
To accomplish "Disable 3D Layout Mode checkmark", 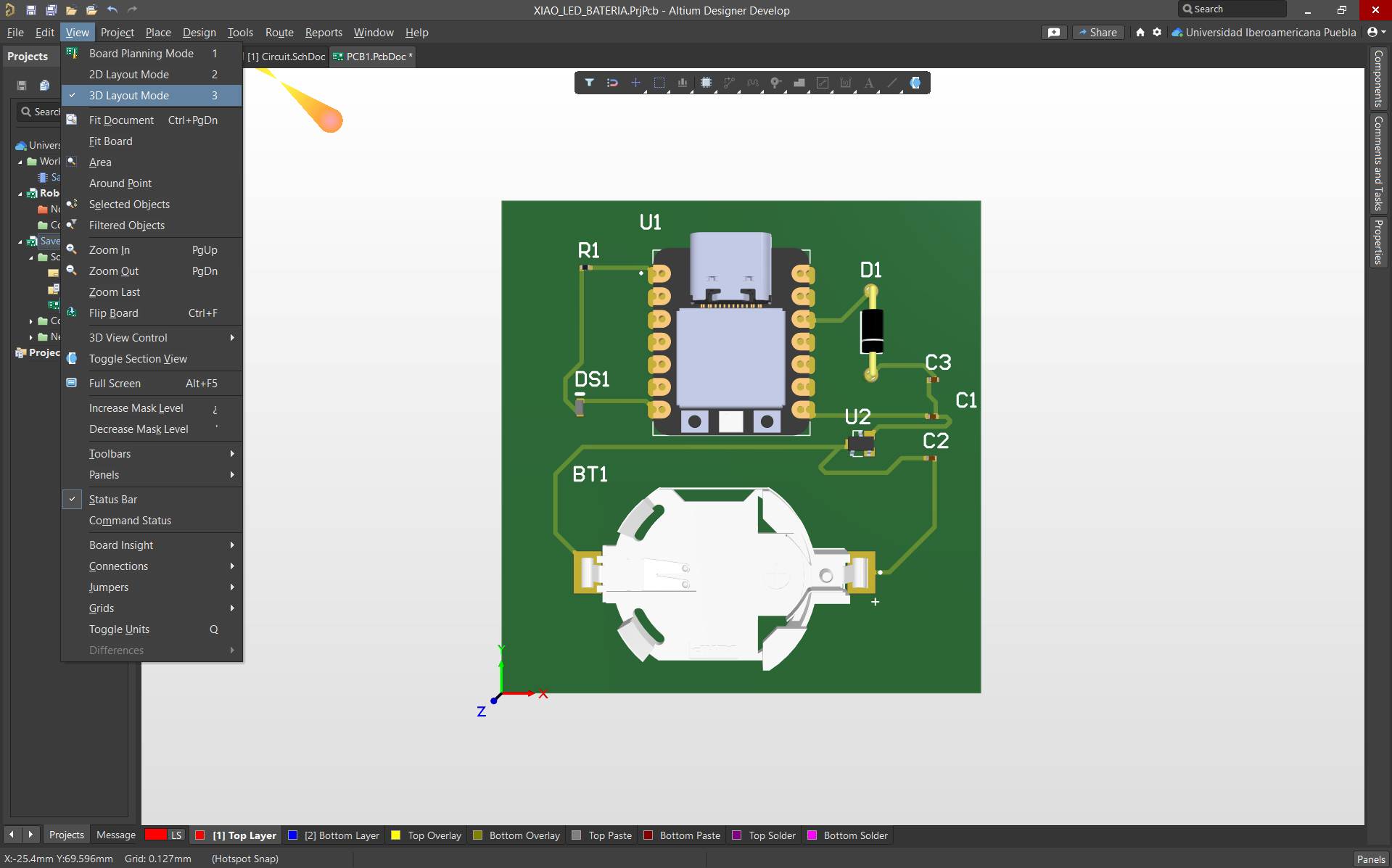I will [x=131, y=95].
